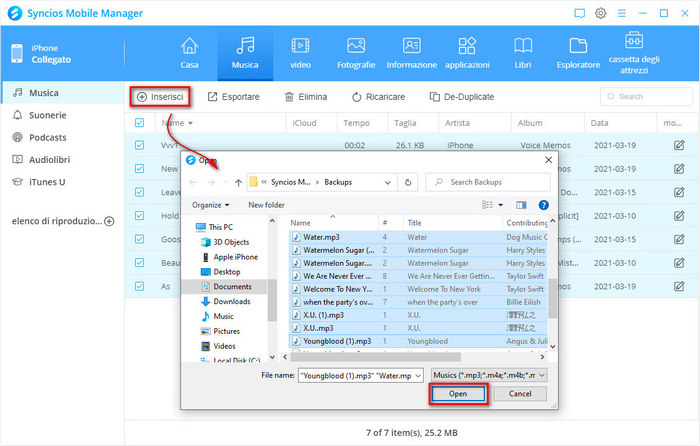Screen dimensions: 700x446
Task: Go up one folder in Open dialog
Action: point(238,182)
